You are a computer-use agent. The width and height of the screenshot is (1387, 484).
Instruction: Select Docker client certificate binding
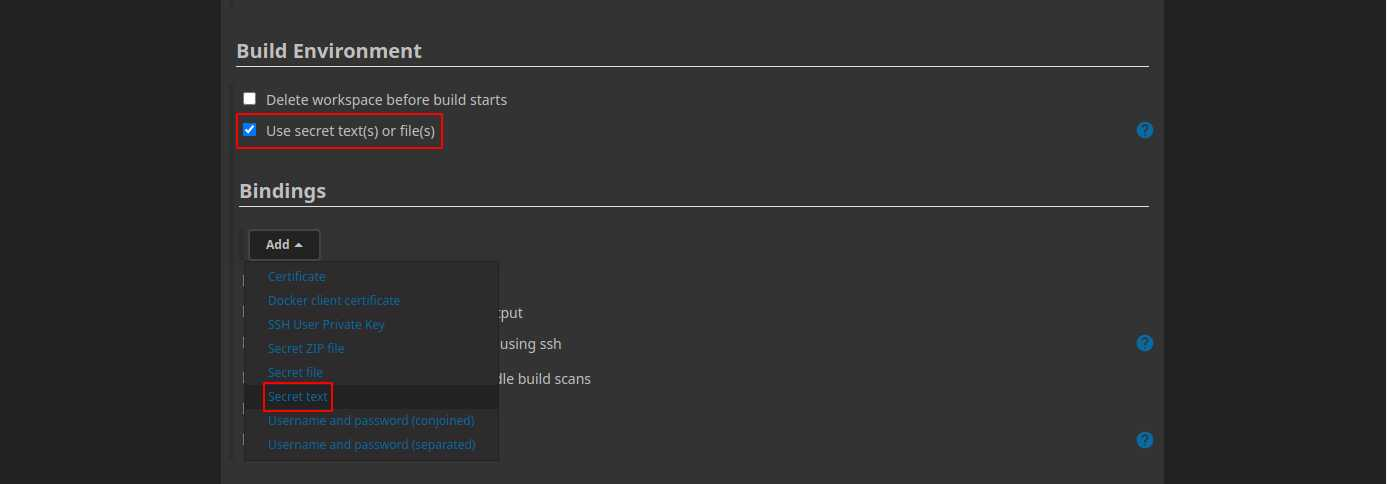pyautogui.click(x=334, y=300)
